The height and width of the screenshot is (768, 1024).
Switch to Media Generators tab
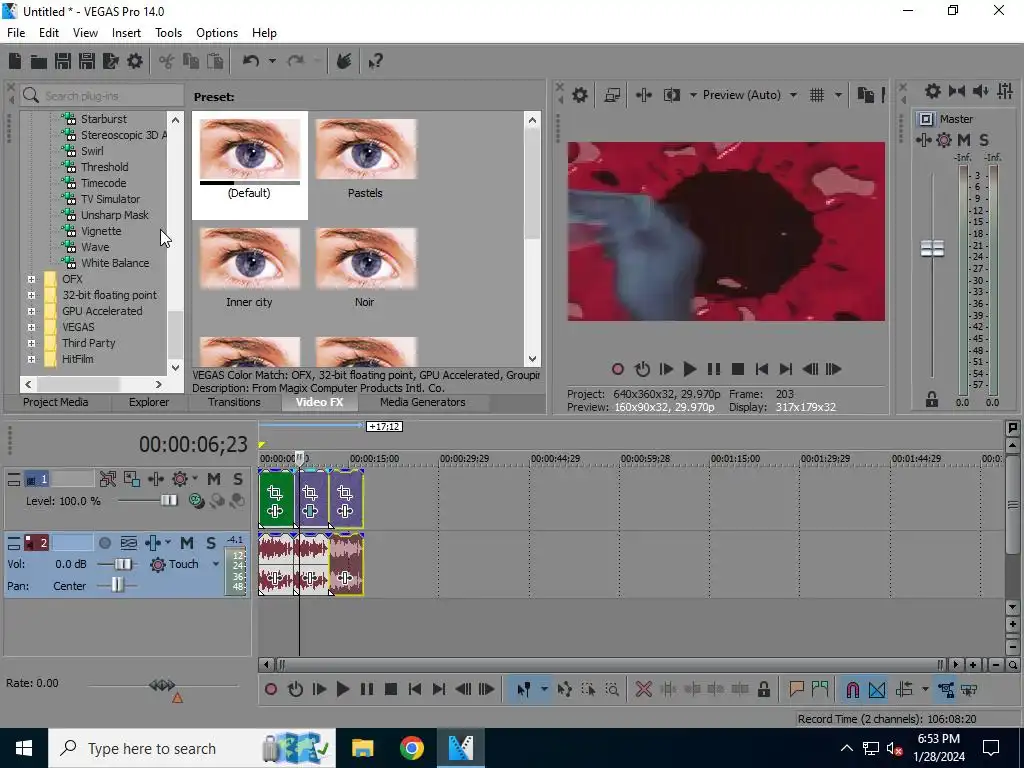(x=423, y=402)
